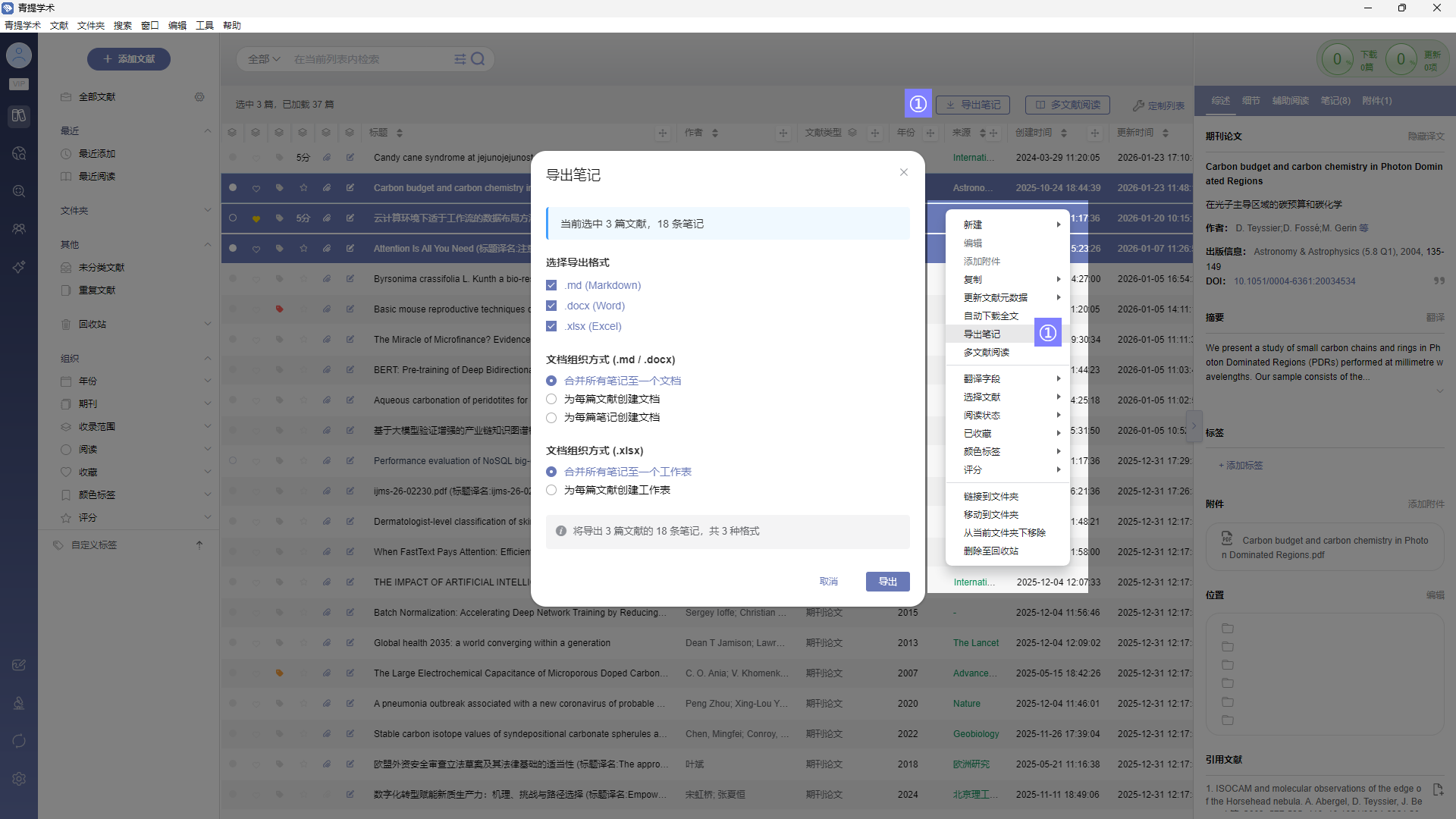This screenshot has height=819, width=1456.
Task: Open the 全部 search scope dropdown
Action: click(x=264, y=59)
